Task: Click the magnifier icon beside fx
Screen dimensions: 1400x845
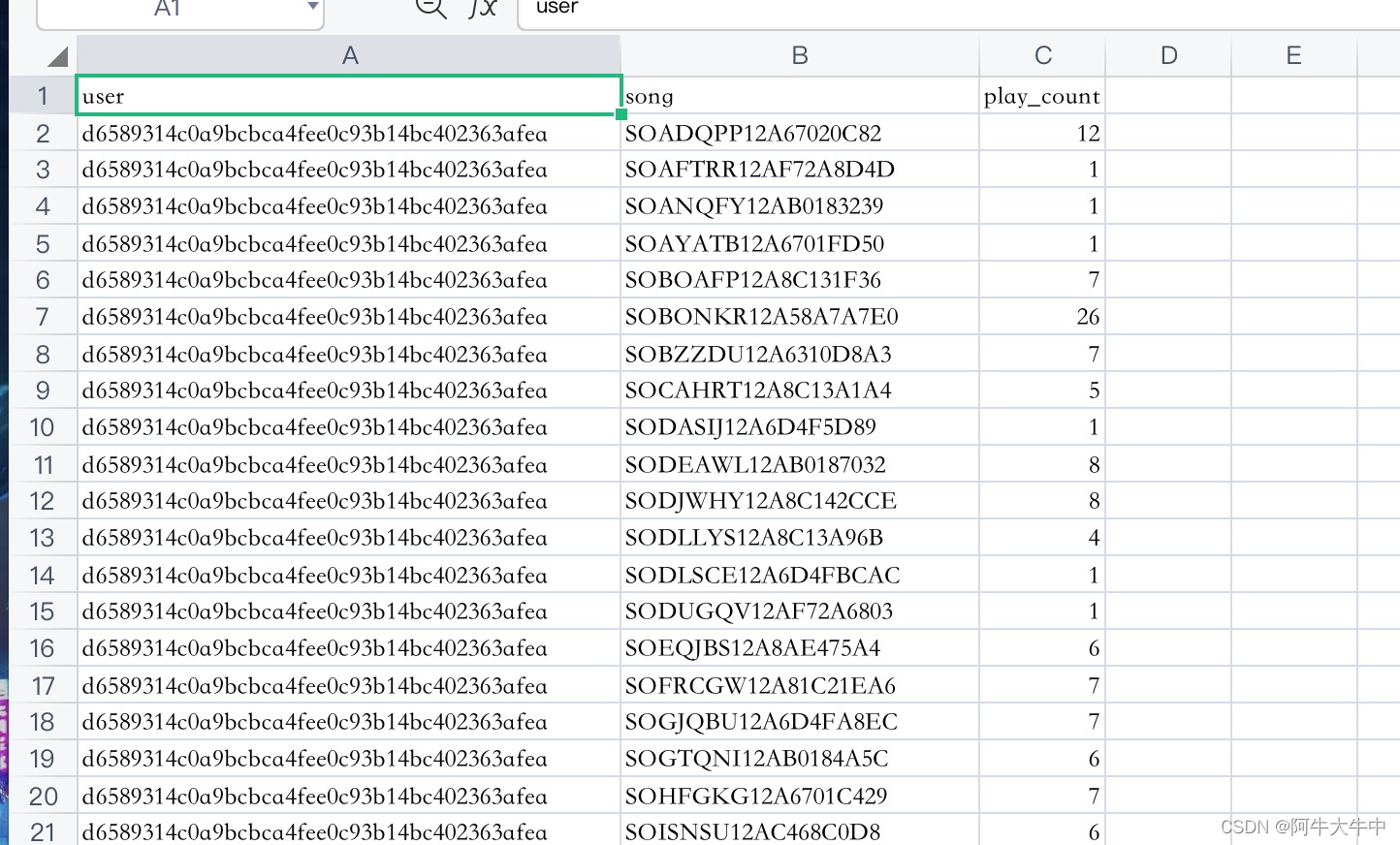Action: [x=430, y=8]
